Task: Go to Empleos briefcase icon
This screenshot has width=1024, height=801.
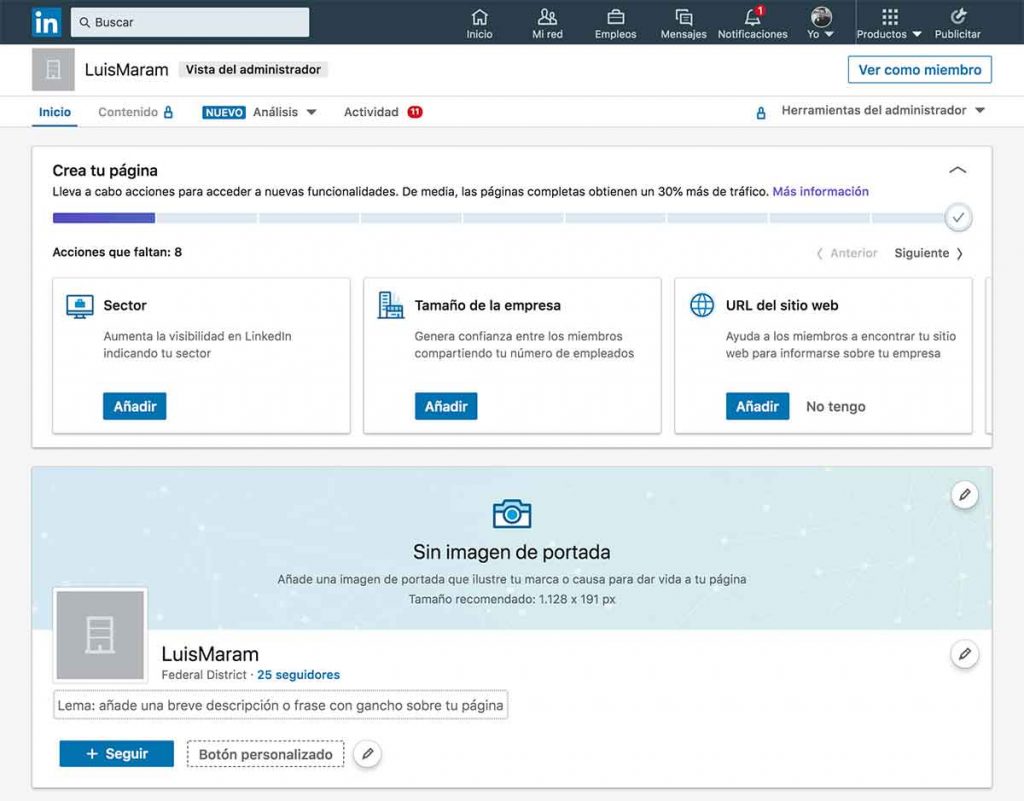Action: (615, 18)
